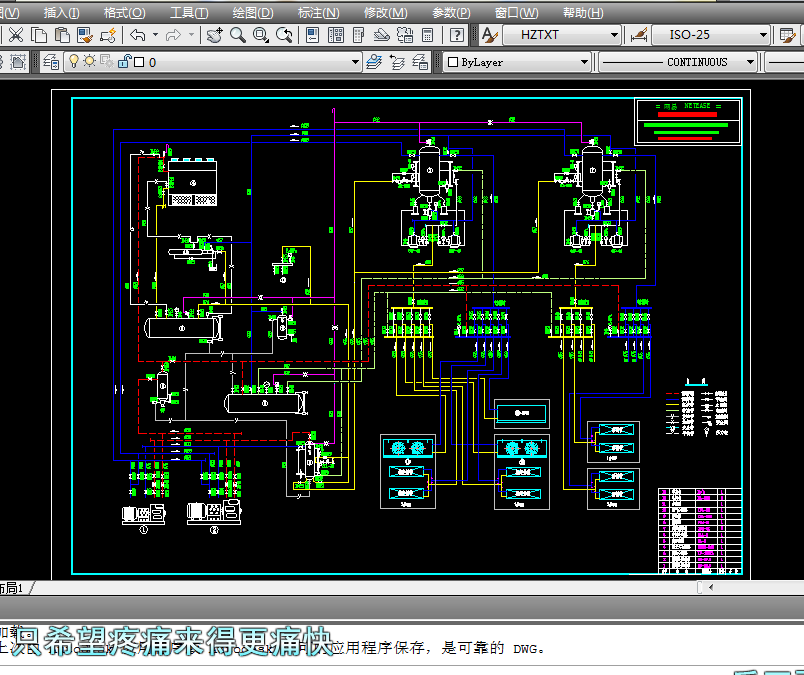This screenshot has width=804, height=675.
Task: Toggle layer 0 freeze sun icon
Action: click(x=90, y=62)
